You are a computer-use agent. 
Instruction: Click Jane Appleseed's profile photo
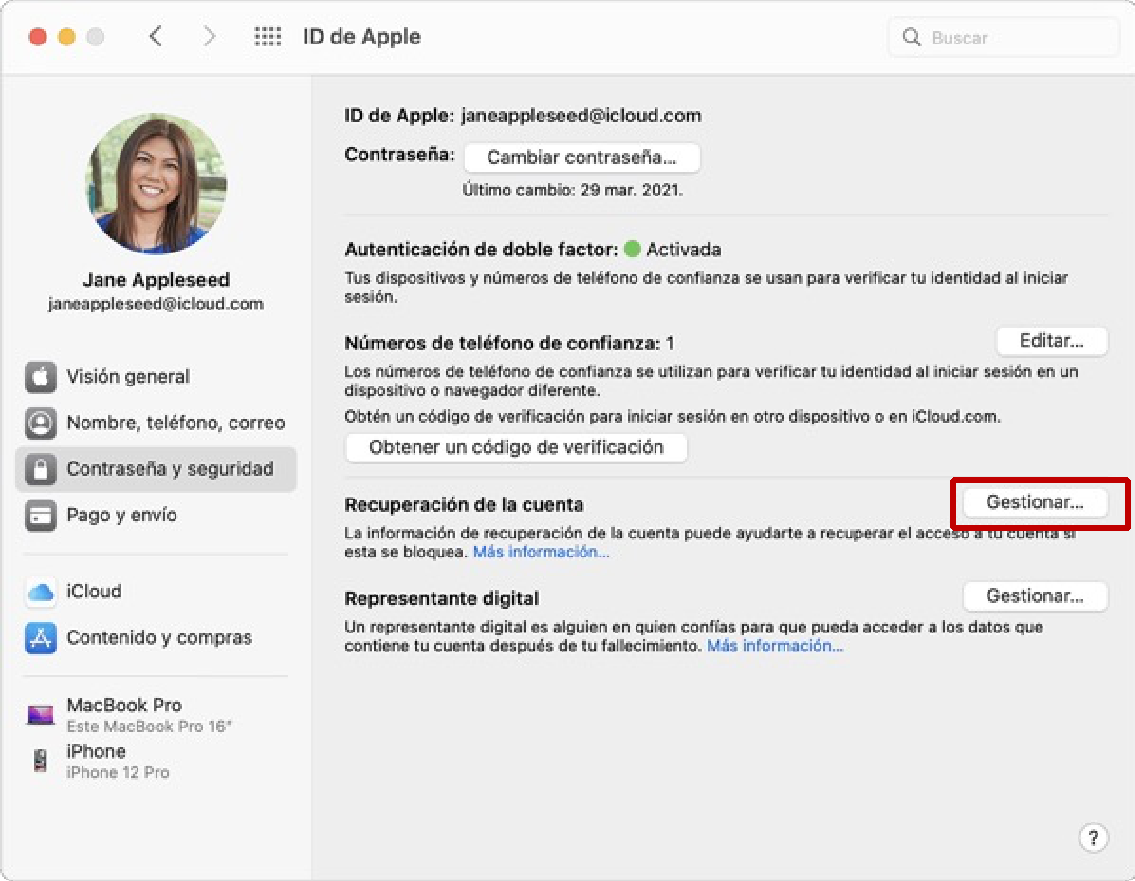156,183
